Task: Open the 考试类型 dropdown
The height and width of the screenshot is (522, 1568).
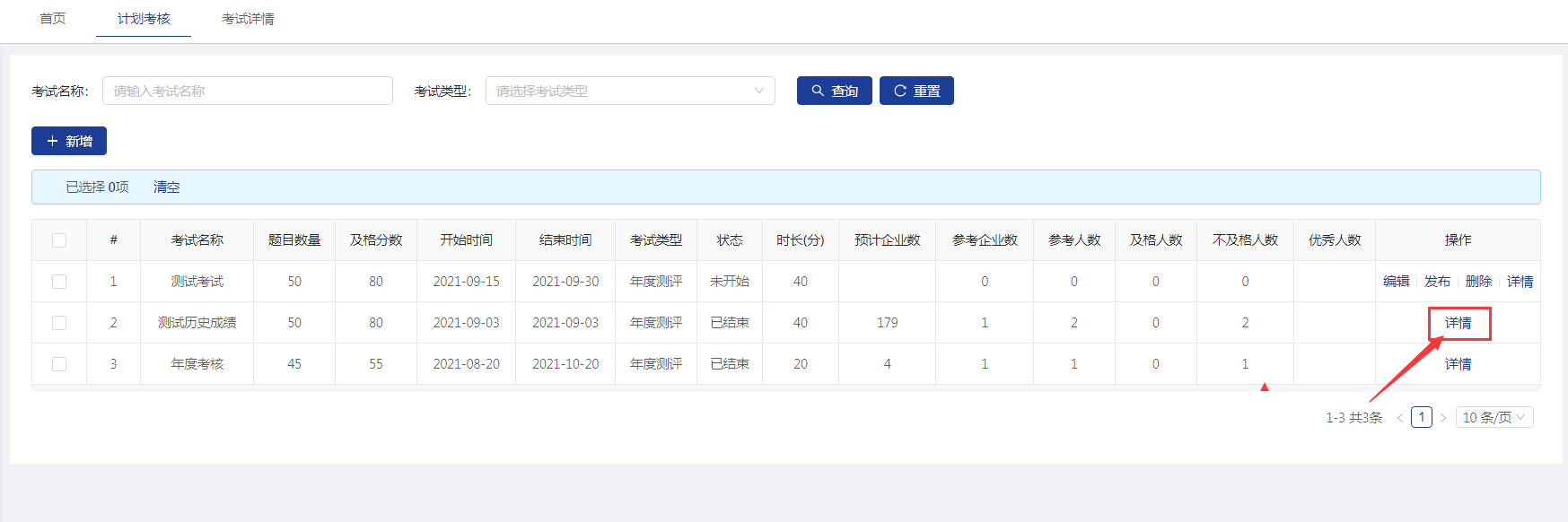Action: 629,91
